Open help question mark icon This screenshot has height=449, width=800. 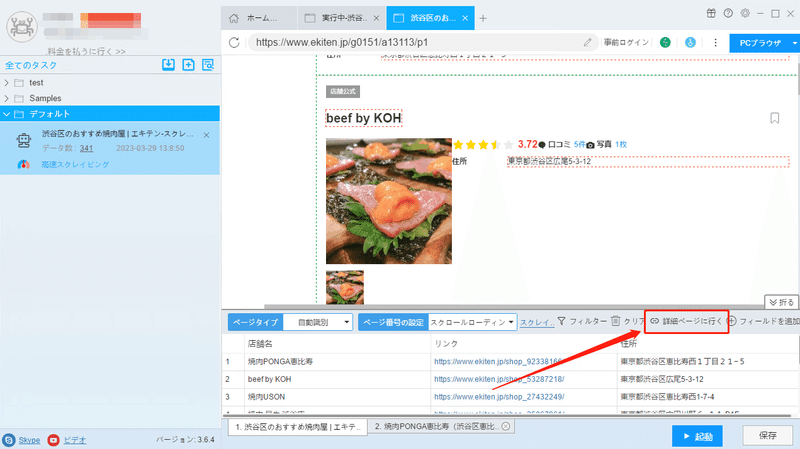(728, 13)
